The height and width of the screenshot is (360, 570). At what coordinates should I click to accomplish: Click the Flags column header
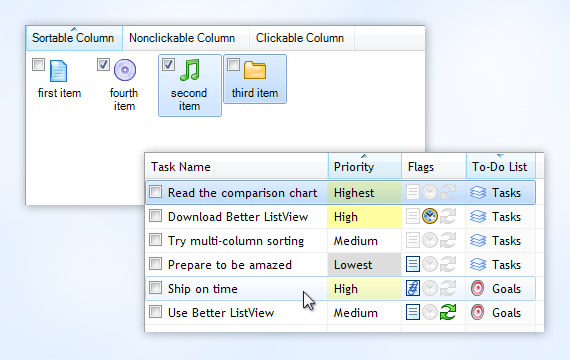point(434,166)
